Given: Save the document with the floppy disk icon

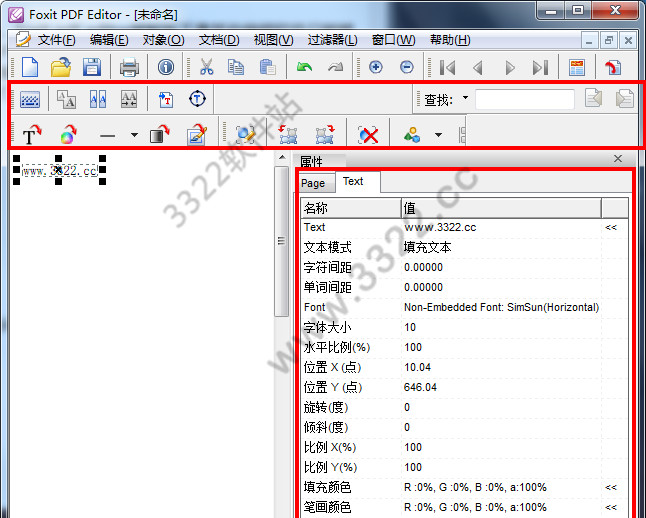Looking at the screenshot, I should [91, 67].
